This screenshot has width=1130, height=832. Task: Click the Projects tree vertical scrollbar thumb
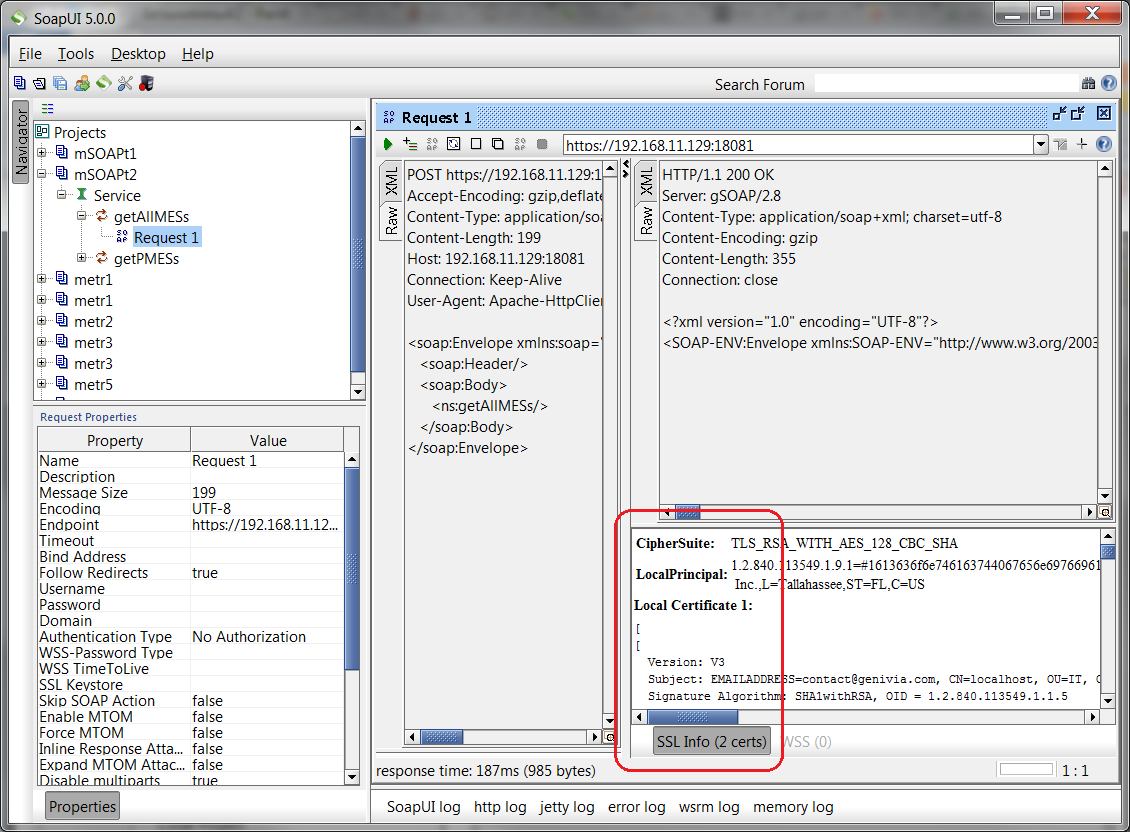(357, 254)
